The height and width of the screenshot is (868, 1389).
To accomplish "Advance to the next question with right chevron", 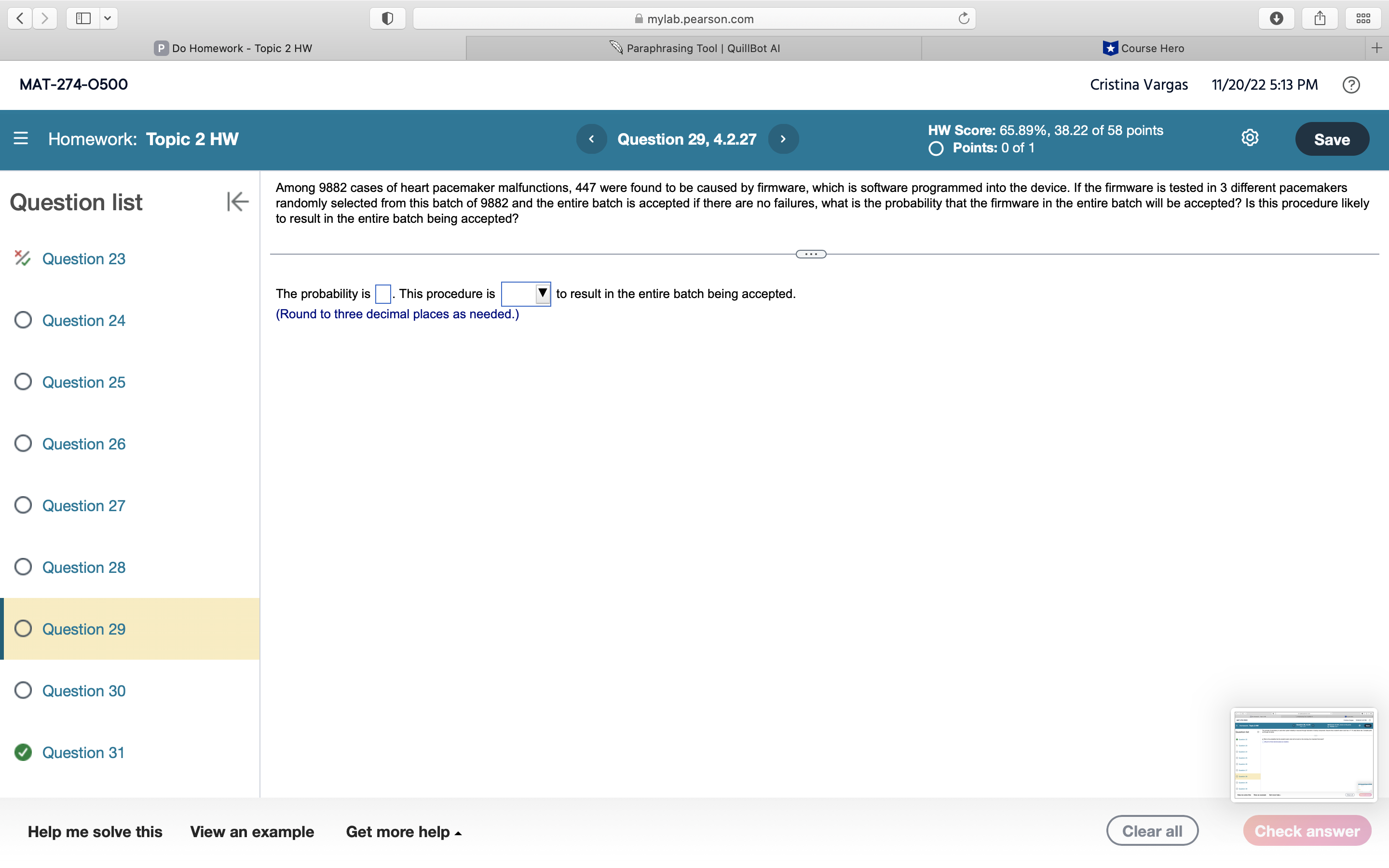I will point(783,138).
